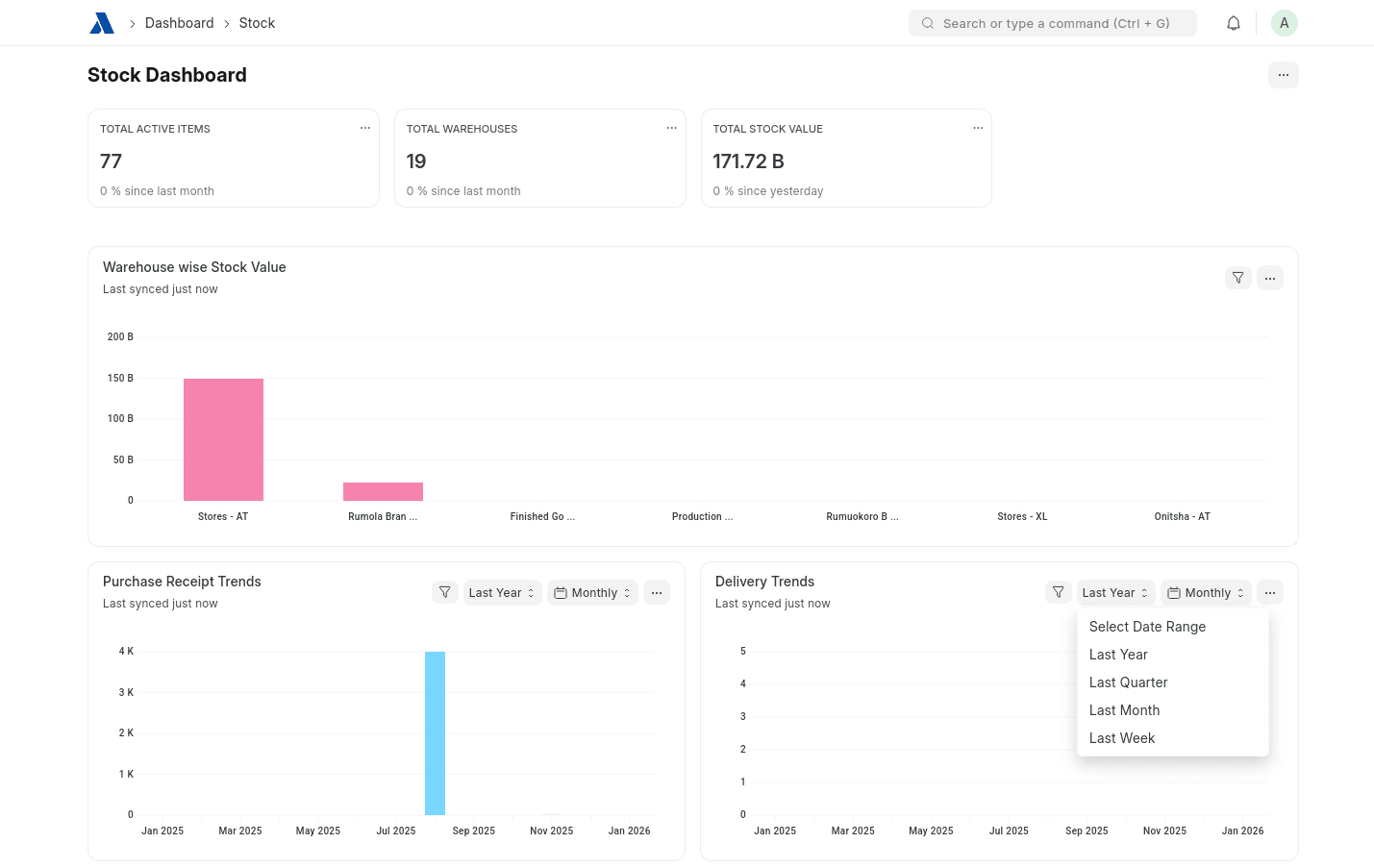1374x868 pixels.
Task: Expand the Last Year selector on Delivery Trends
Action: (x=1114, y=592)
